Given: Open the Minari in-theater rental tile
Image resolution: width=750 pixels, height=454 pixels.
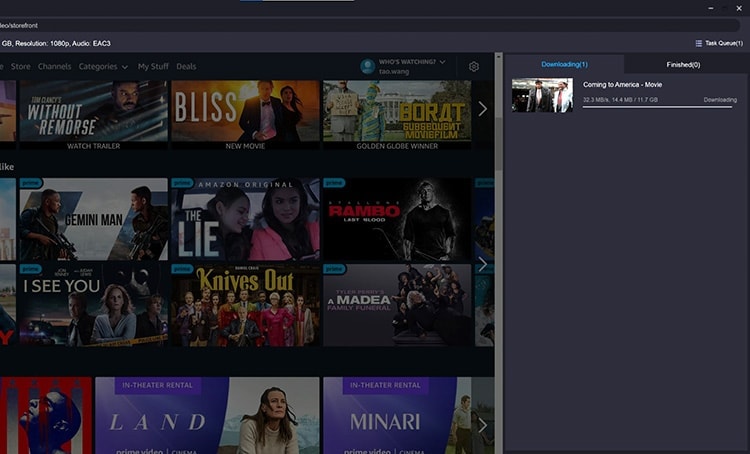Looking at the screenshot, I should [x=408, y=415].
